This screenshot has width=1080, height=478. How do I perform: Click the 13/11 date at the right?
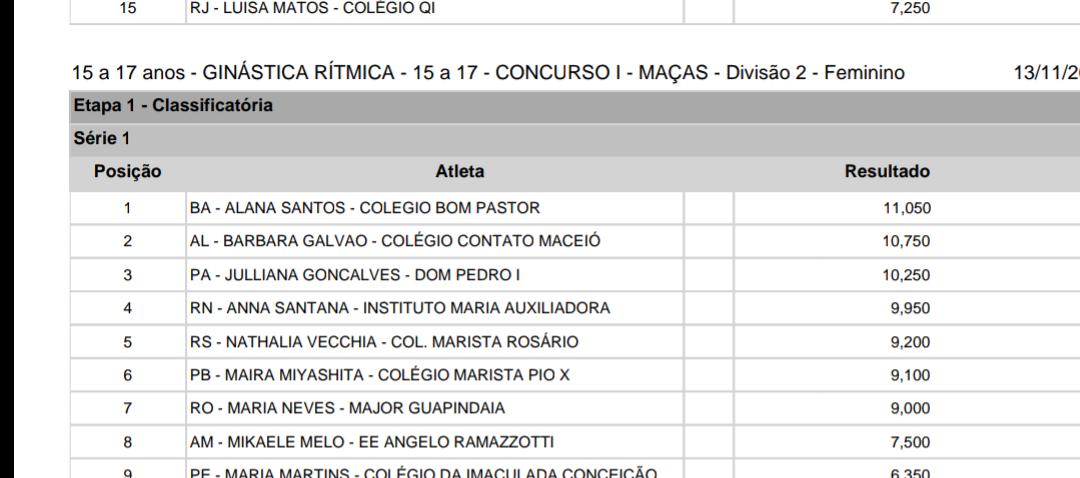1046,72
